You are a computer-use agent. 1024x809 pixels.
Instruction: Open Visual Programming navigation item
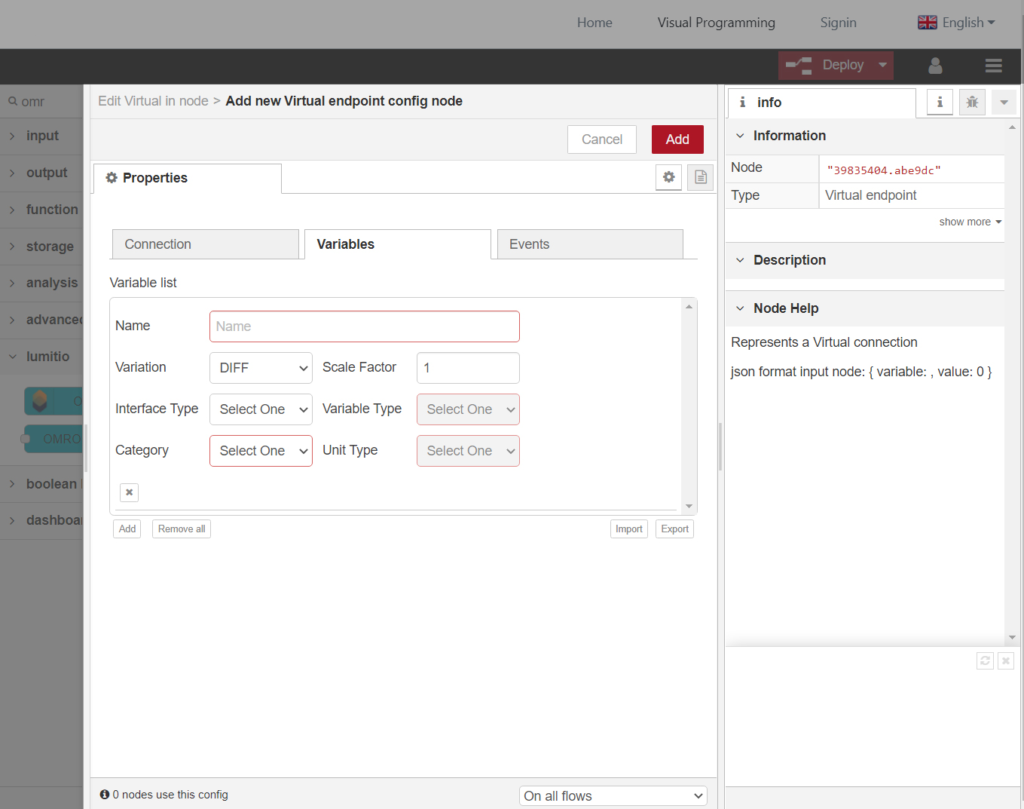click(x=716, y=23)
